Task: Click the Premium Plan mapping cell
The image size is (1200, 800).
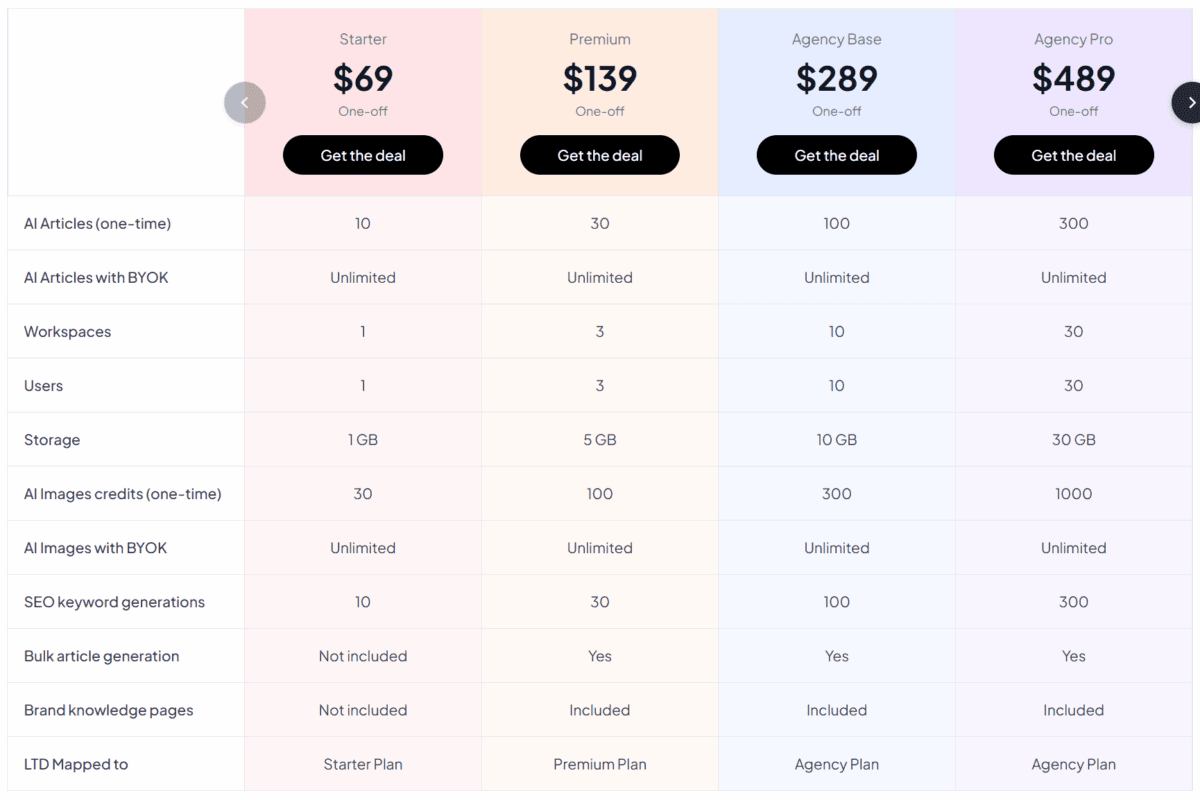Action: tap(600, 764)
